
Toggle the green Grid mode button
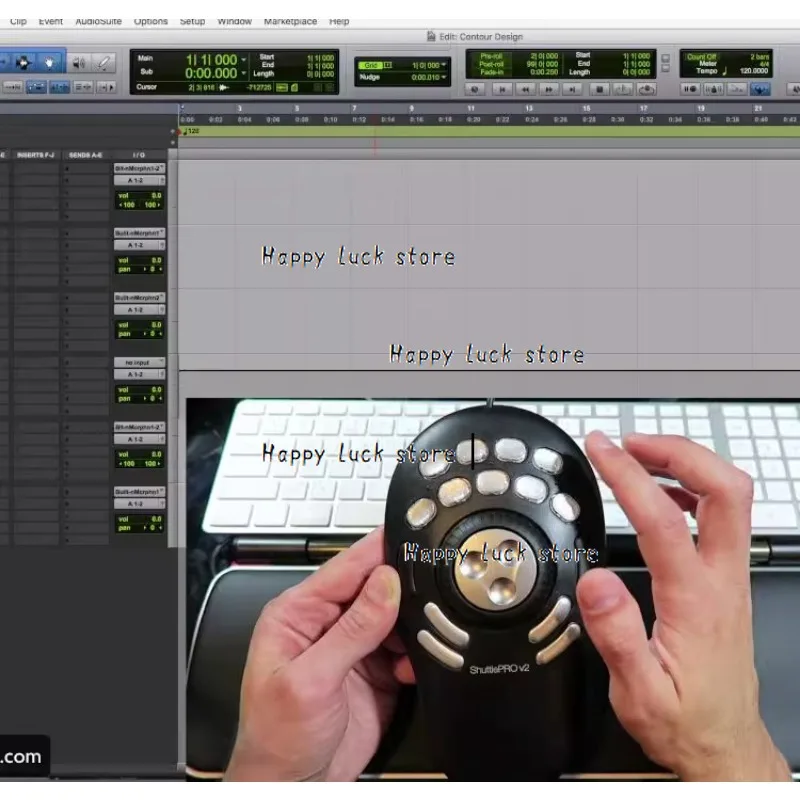pyautogui.click(x=370, y=65)
